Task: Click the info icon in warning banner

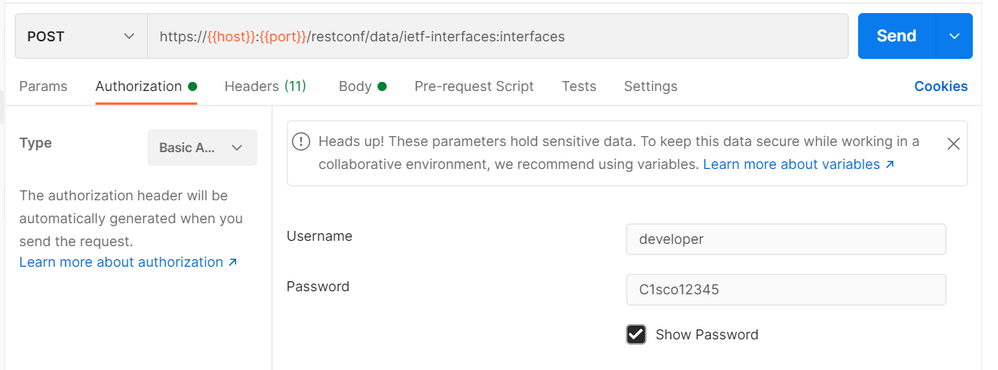Action: click(300, 141)
